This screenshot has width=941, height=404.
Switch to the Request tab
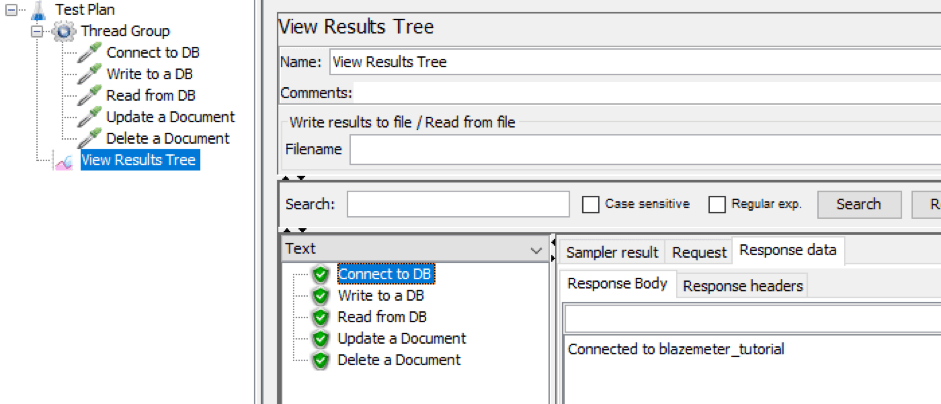pyautogui.click(x=699, y=253)
